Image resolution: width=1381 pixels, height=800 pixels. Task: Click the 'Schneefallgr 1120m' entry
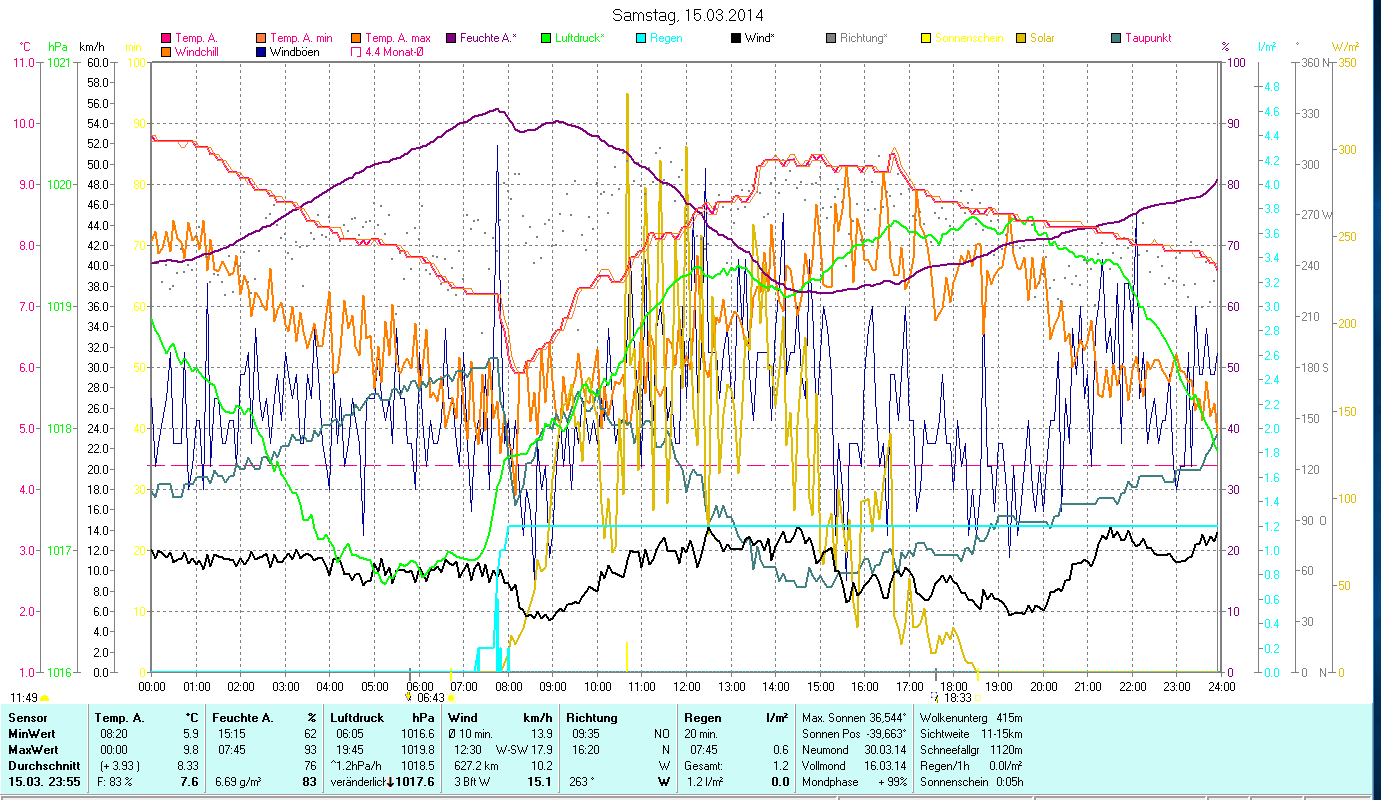click(x=970, y=750)
